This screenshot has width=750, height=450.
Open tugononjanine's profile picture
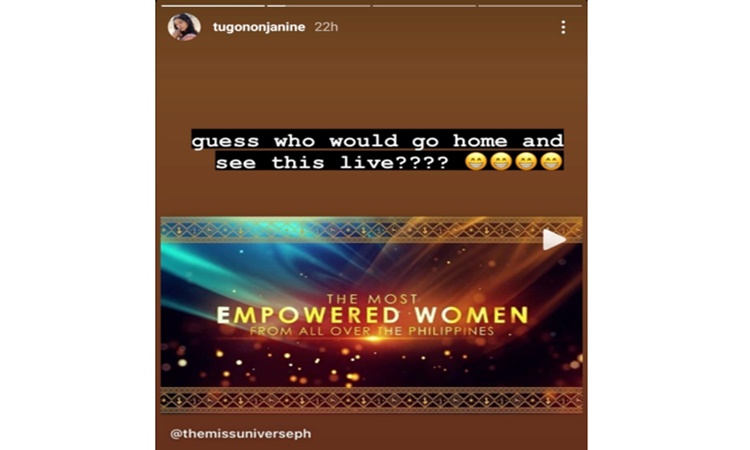(x=184, y=27)
